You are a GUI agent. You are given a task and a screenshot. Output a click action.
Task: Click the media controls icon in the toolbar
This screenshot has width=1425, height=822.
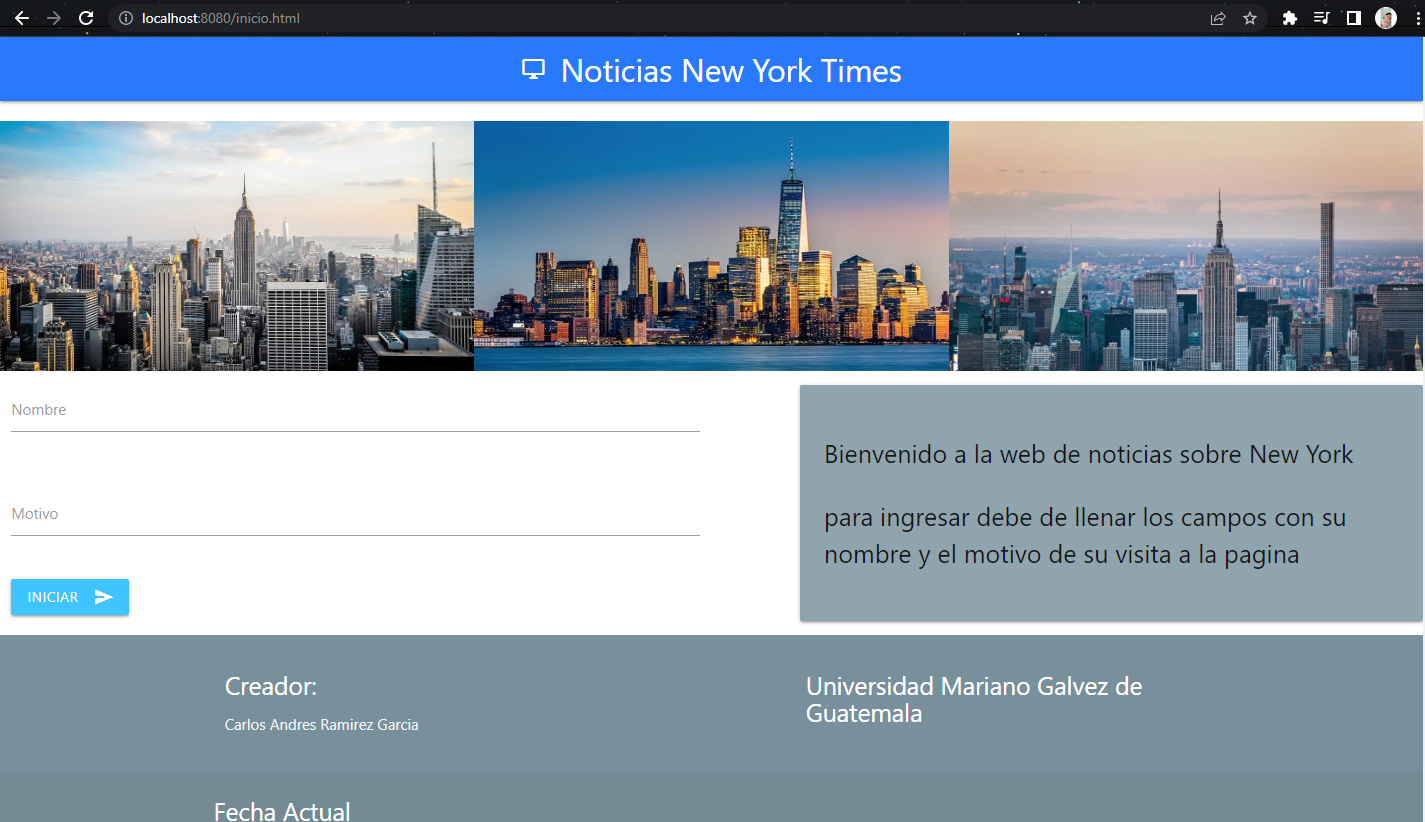[x=1321, y=17]
